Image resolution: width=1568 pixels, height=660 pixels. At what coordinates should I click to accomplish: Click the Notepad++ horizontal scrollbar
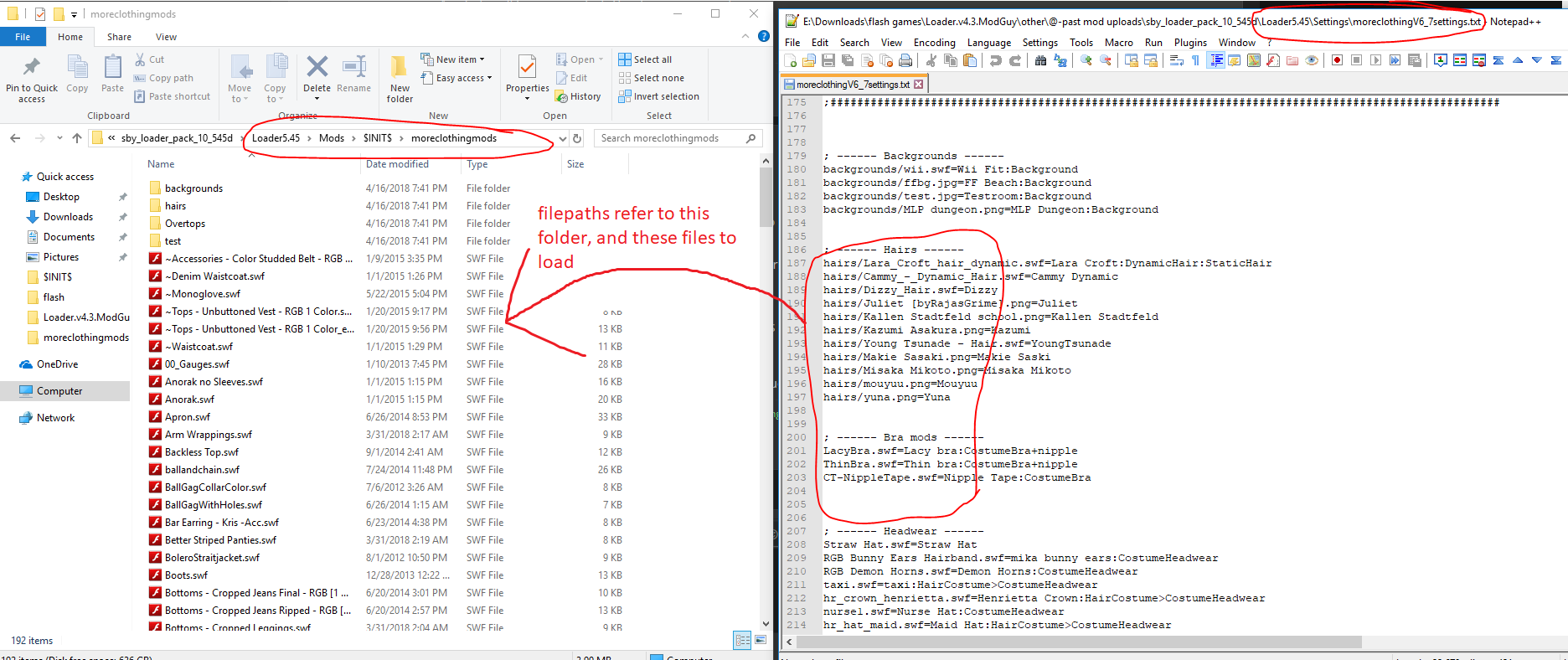(1079, 642)
